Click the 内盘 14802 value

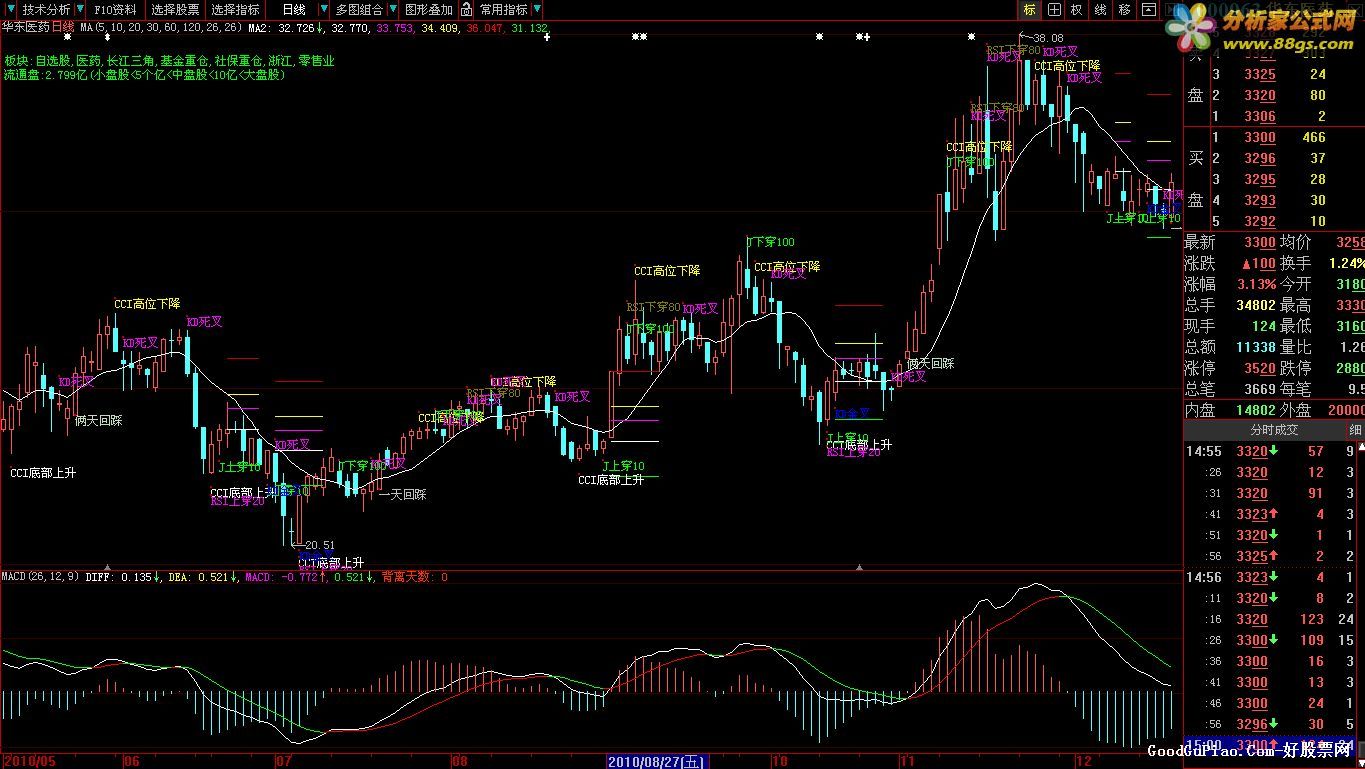pyautogui.click(x=1255, y=410)
